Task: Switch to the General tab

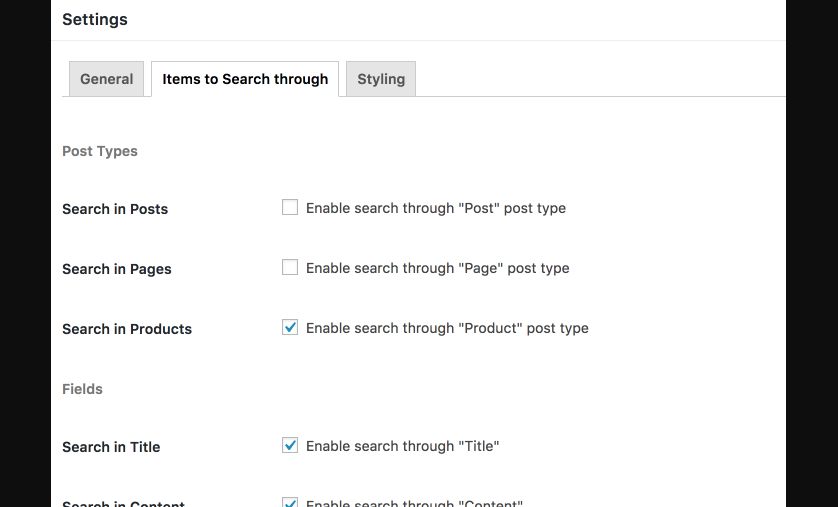Action: coord(106,79)
